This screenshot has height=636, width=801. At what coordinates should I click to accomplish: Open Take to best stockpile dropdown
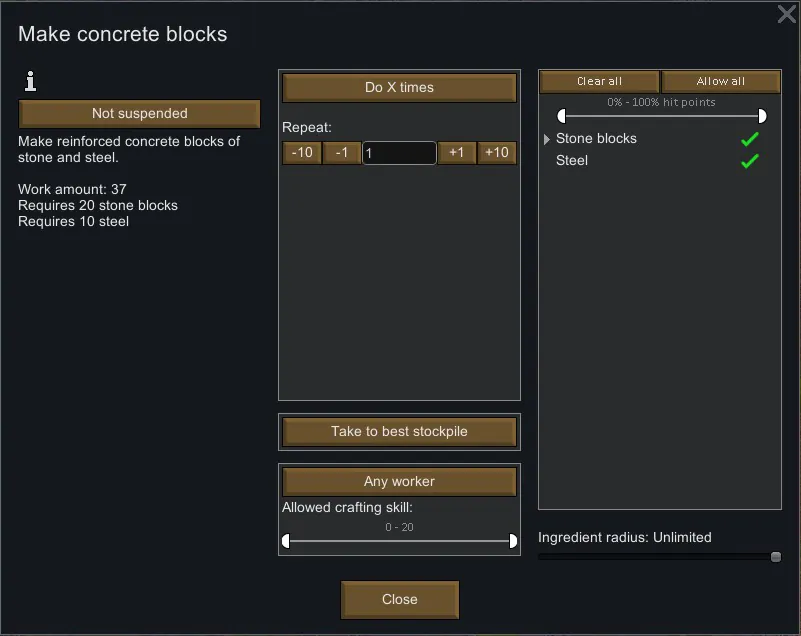point(399,432)
